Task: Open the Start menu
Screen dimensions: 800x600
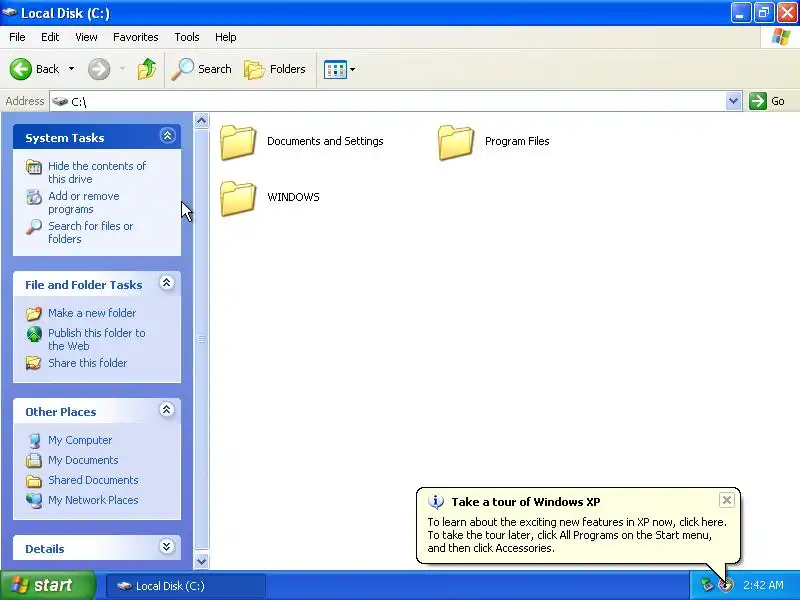Action: 48,585
